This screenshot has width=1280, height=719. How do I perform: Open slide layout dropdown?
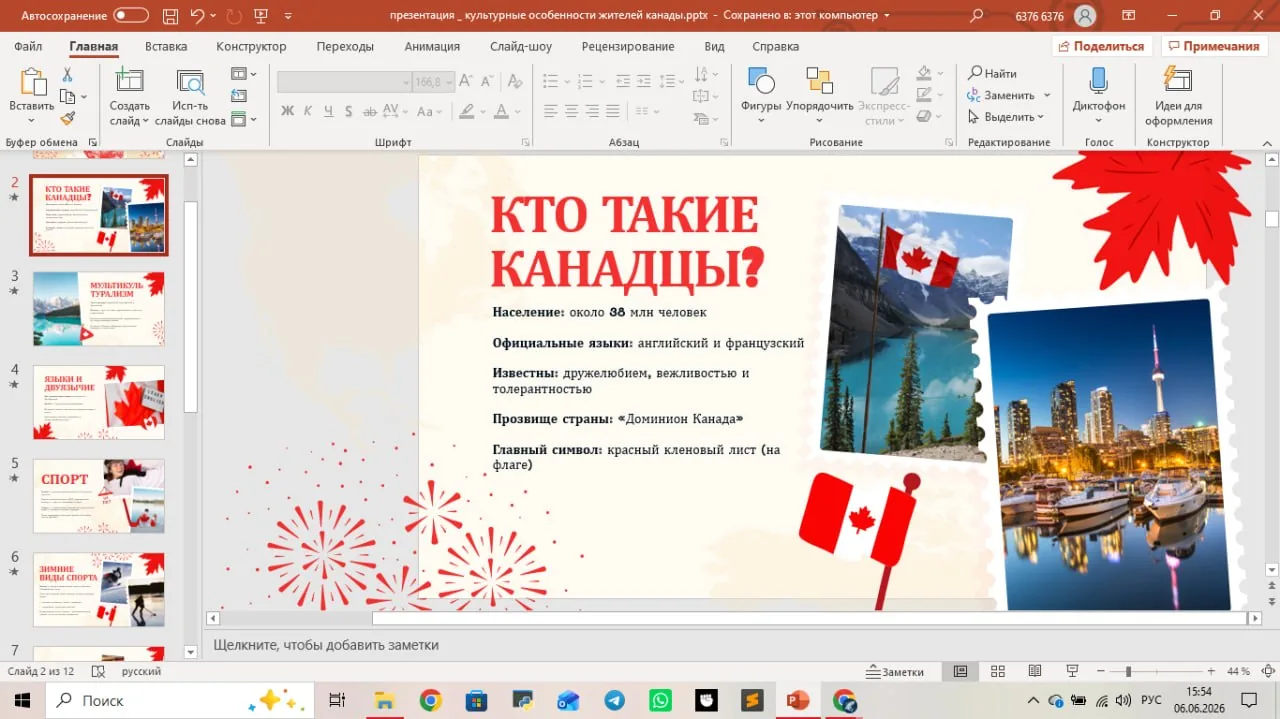click(x=244, y=74)
